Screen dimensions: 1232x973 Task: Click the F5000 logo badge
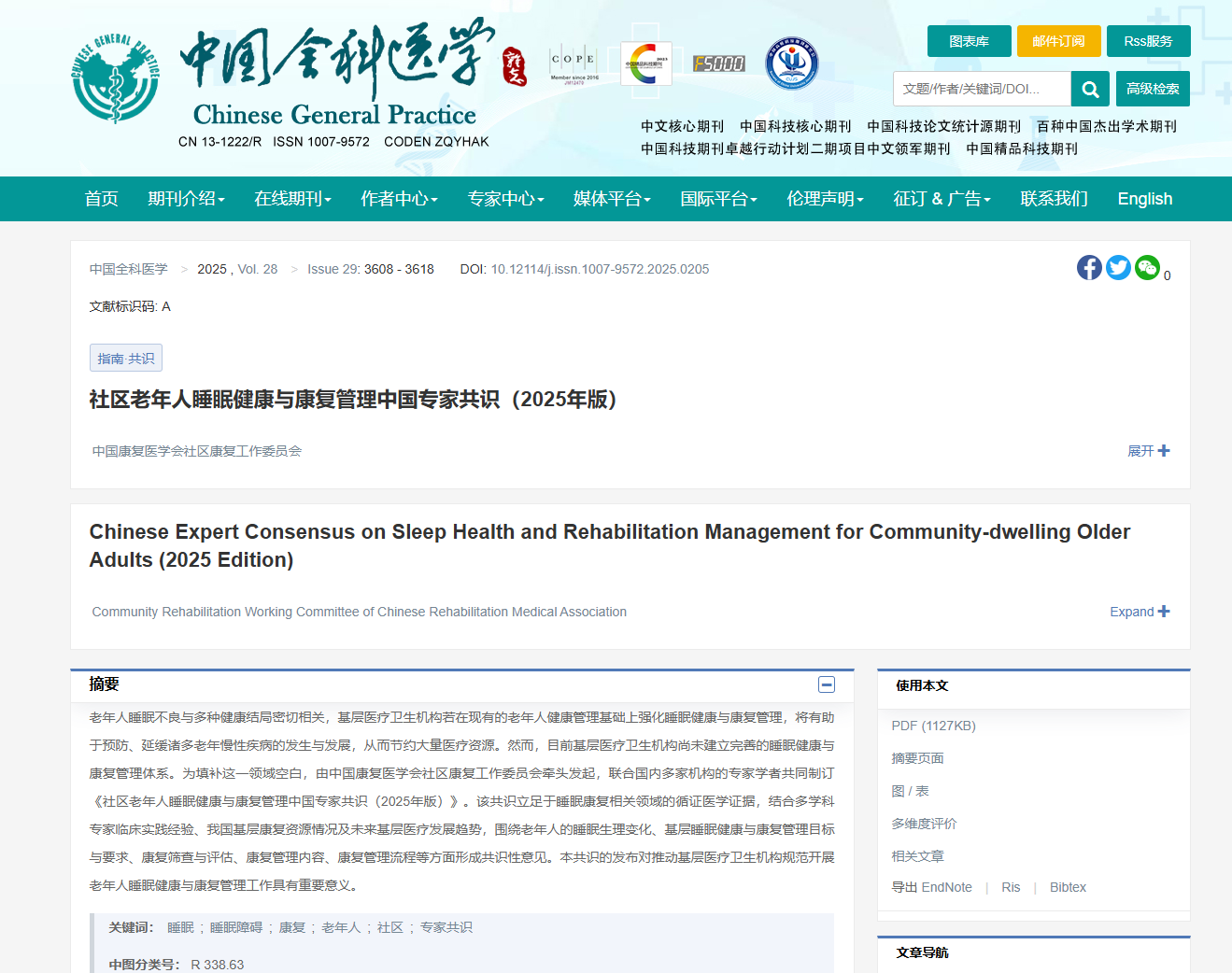[719, 63]
